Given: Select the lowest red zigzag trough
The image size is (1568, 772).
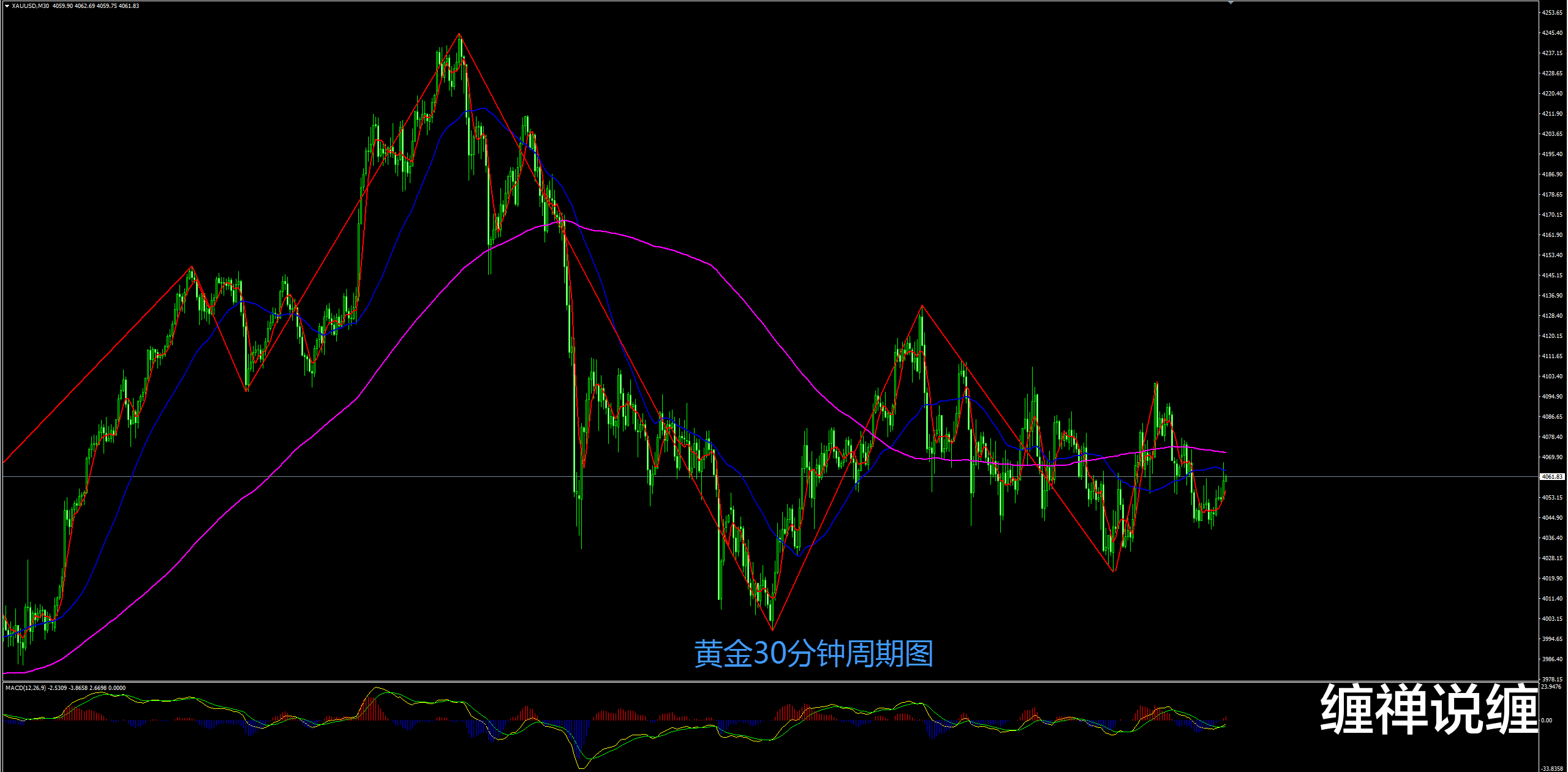Looking at the screenshot, I should click(x=772, y=629).
